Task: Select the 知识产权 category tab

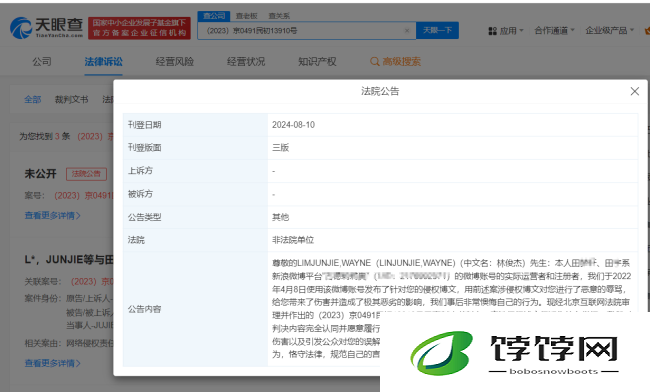Action: tap(317, 62)
